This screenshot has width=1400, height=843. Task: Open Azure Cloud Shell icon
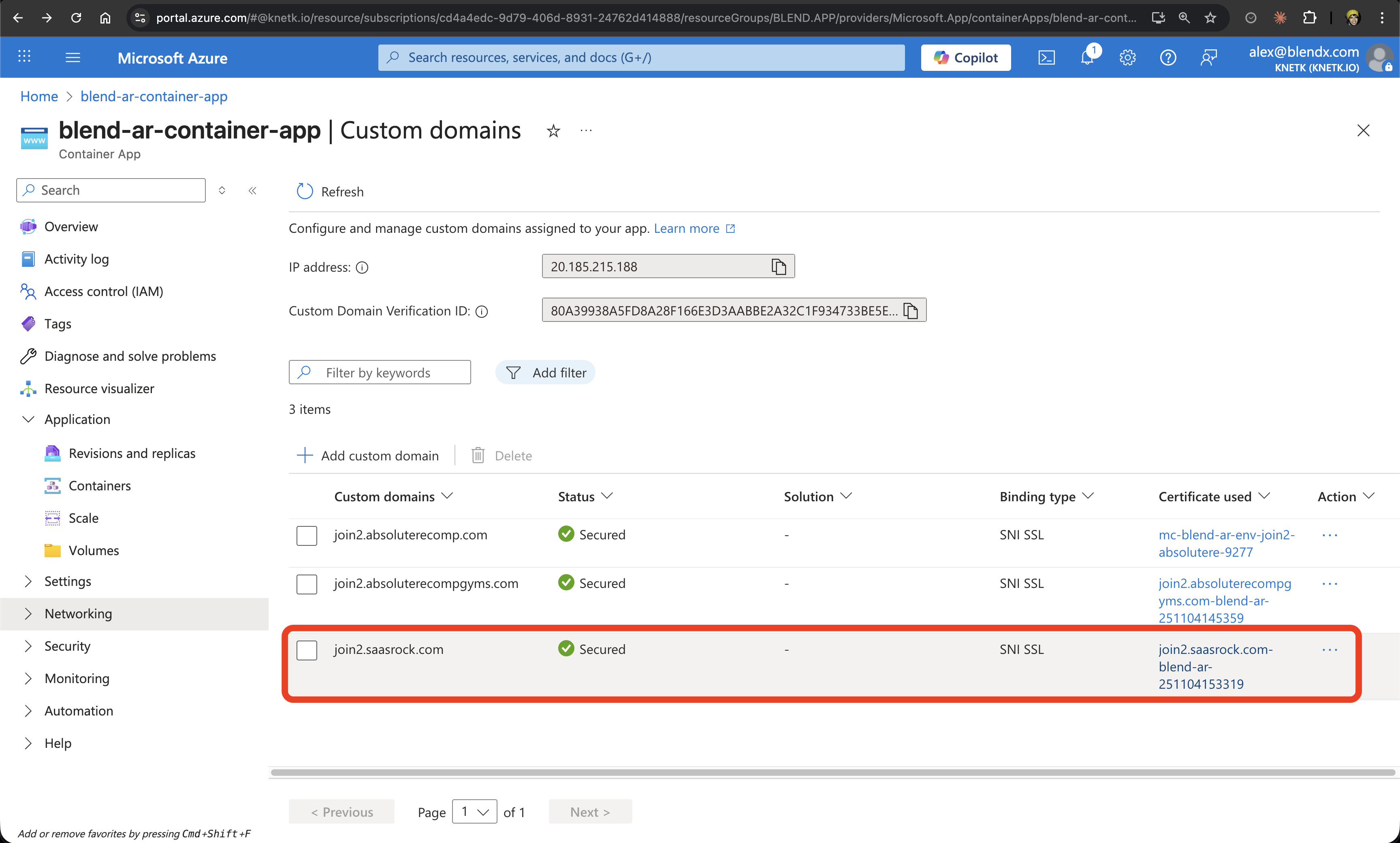[1046, 57]
